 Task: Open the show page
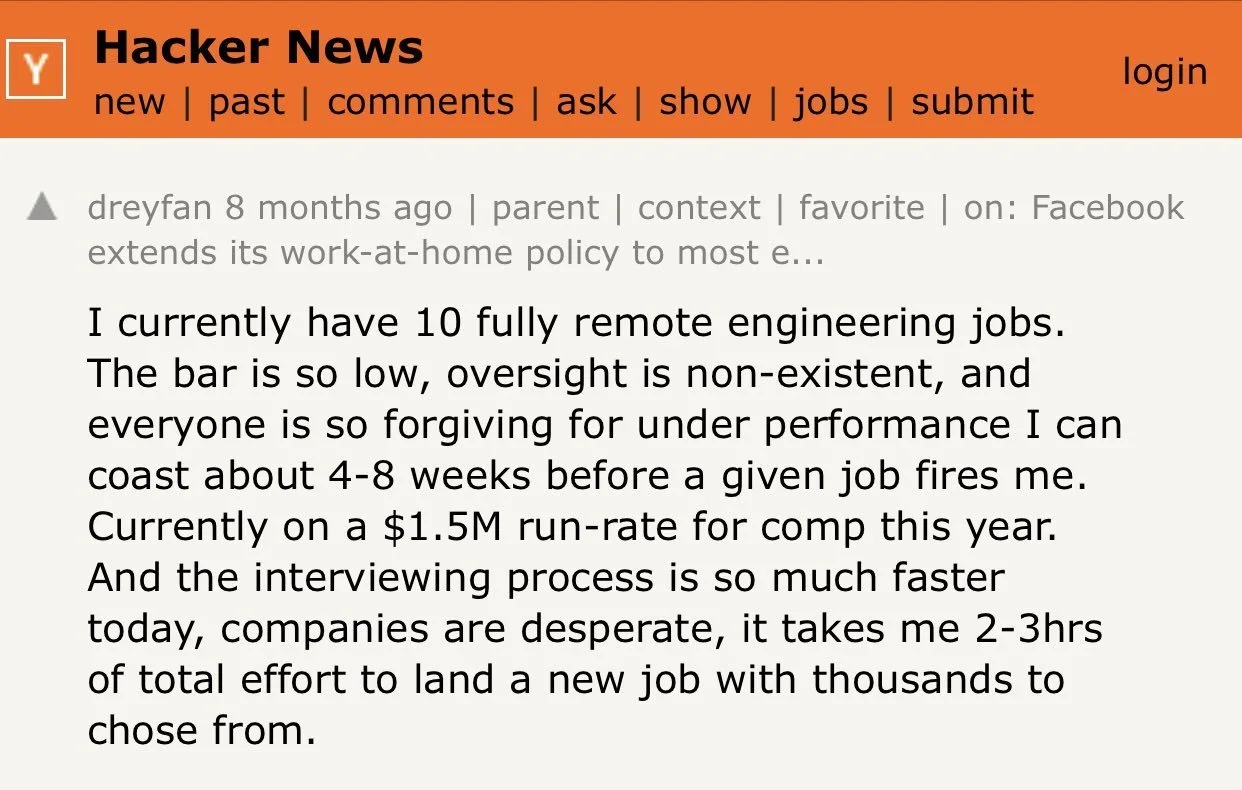(705, 102)
